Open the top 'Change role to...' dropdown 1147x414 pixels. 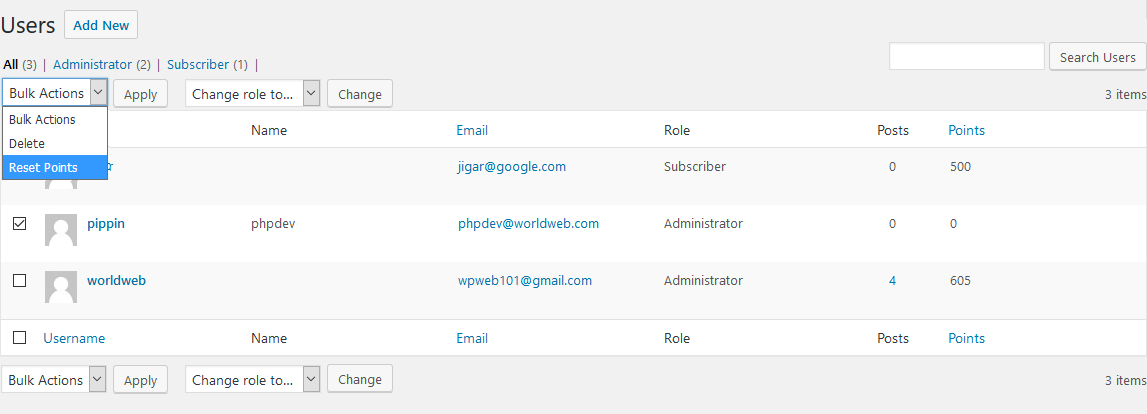[252, 94]
